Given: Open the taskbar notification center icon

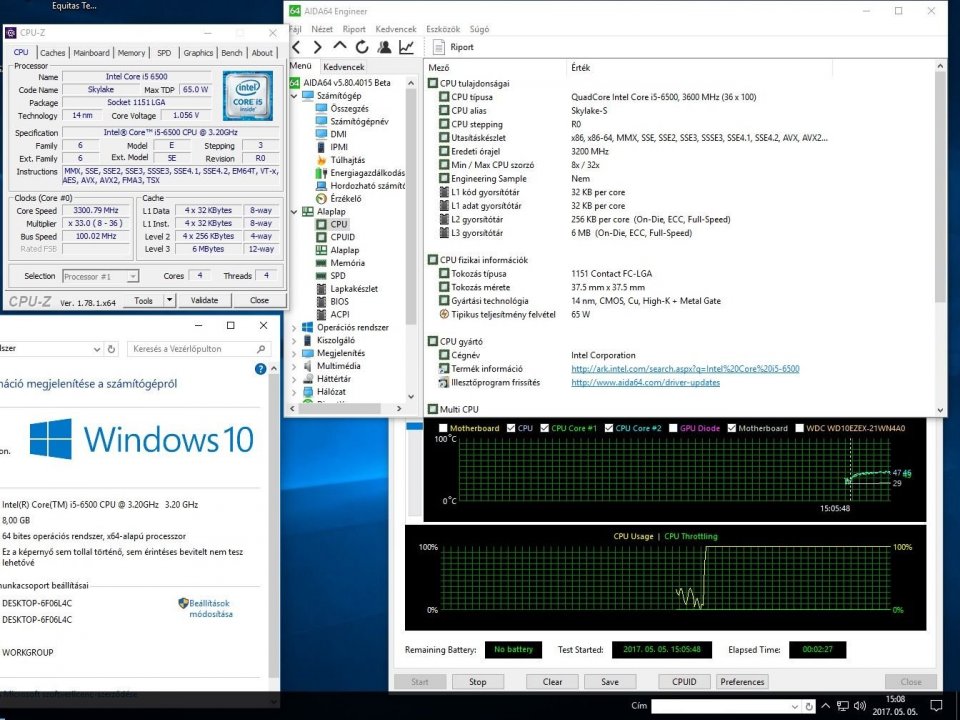Looking at the screenshot, I should point(936,705).
